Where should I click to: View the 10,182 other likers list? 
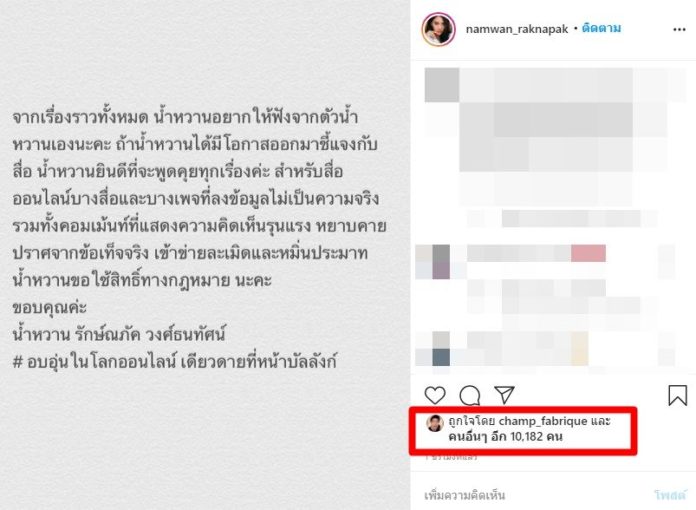(506, 437)
